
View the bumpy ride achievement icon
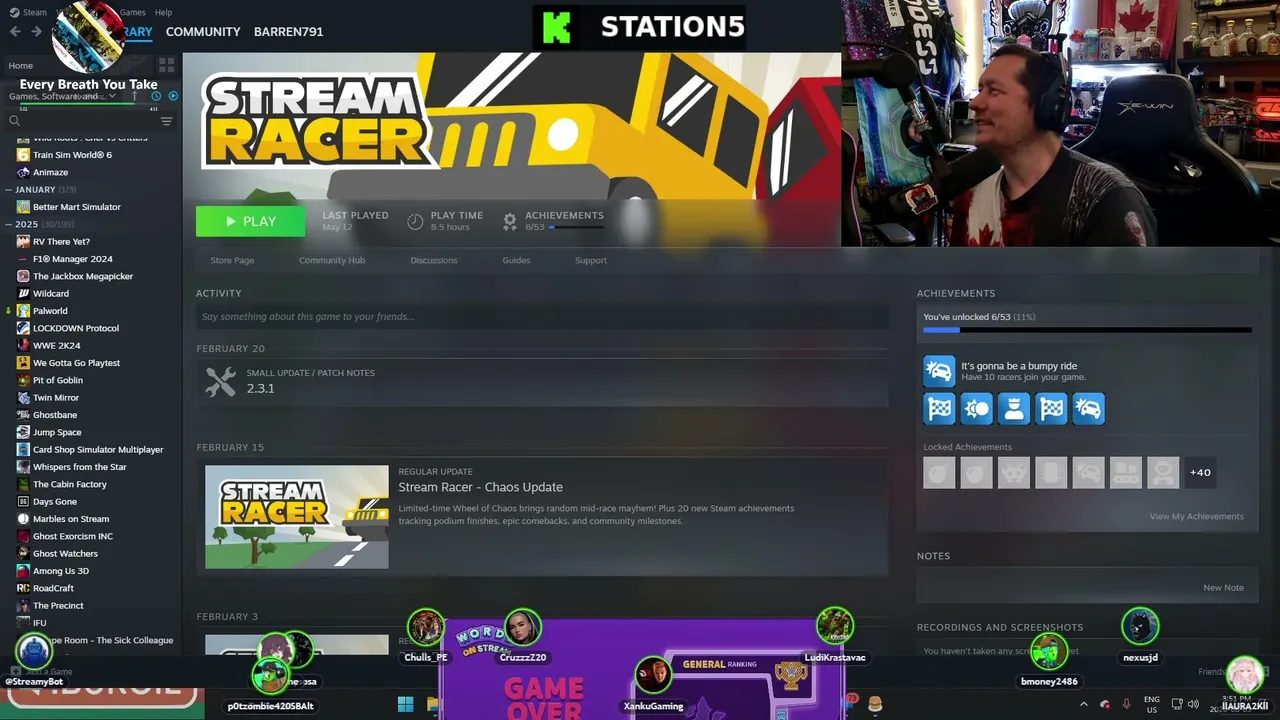click(939, 371)
